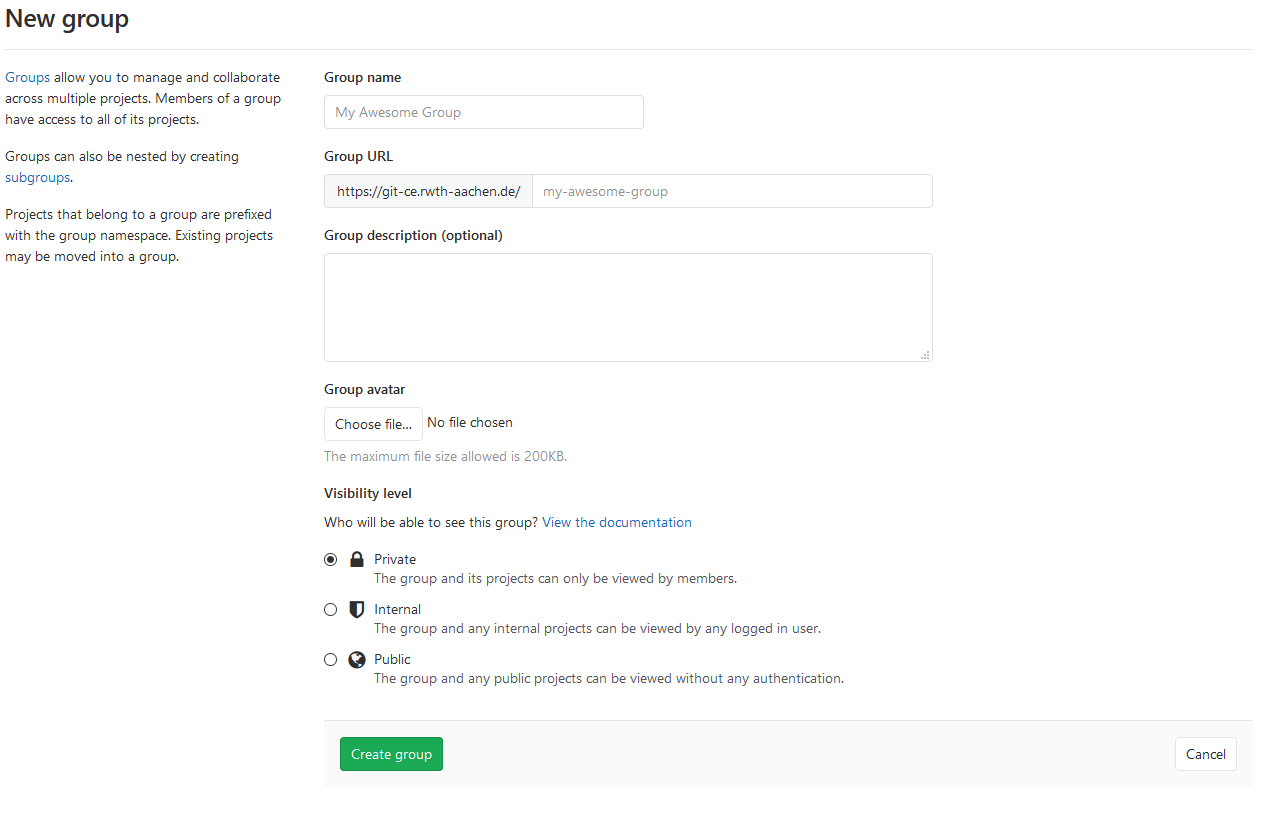Open the Groups link in sidebar text
The image size is (1282, 817).
pos(27,77)
